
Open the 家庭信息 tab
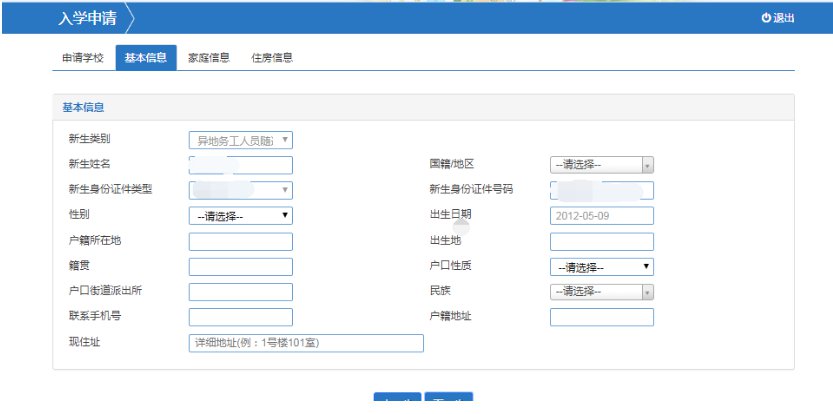coord(209,58)
